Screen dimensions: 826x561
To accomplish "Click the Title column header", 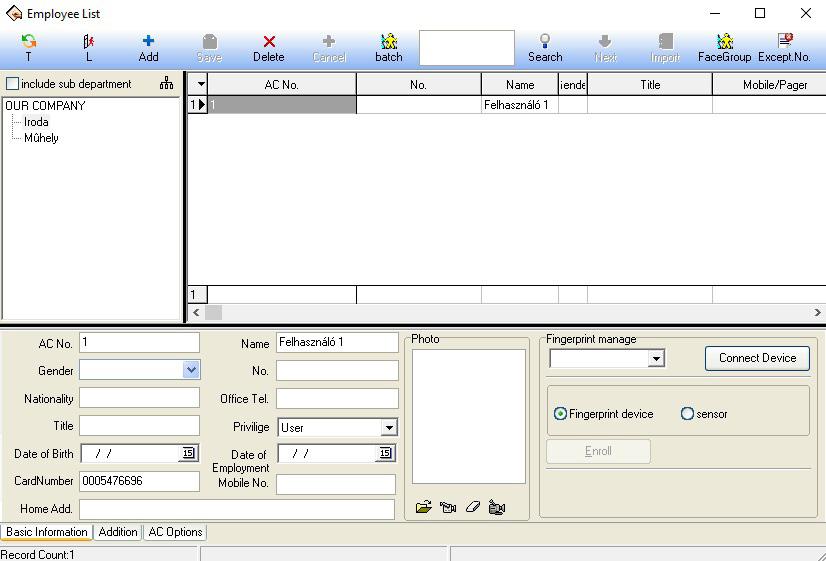I will tap(650, 84).
